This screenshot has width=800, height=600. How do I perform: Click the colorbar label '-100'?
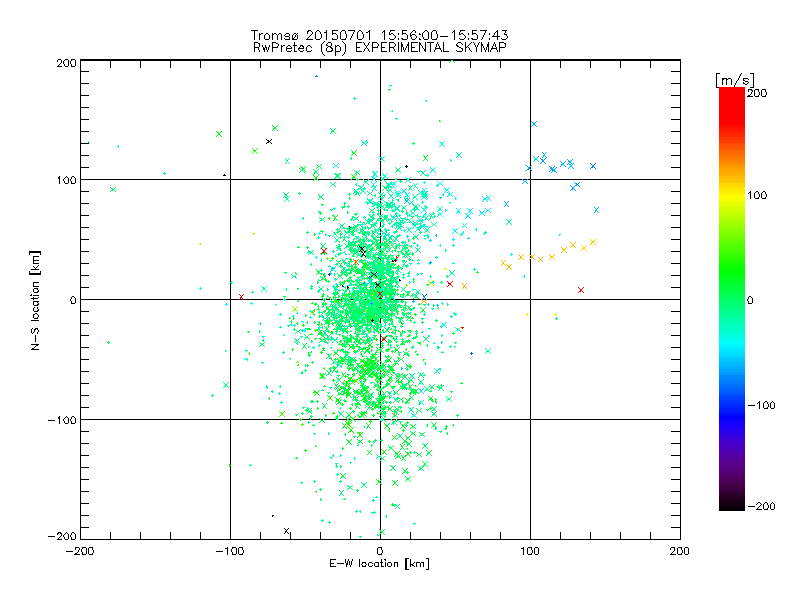coord(761,405)
